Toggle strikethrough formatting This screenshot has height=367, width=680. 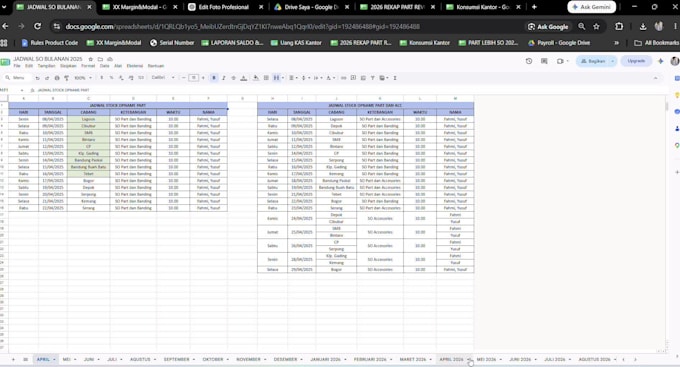click(233, 78)
